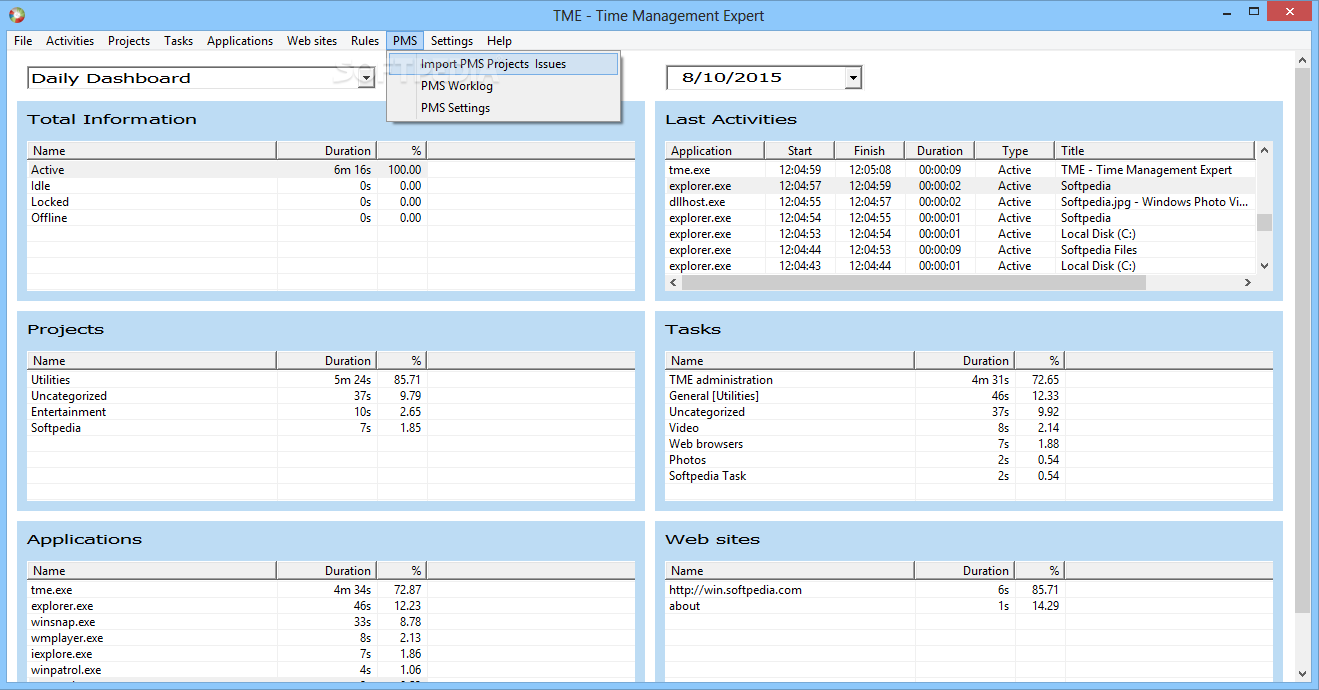Select the Locked row
1319x690 pixels.
point(330,202)
